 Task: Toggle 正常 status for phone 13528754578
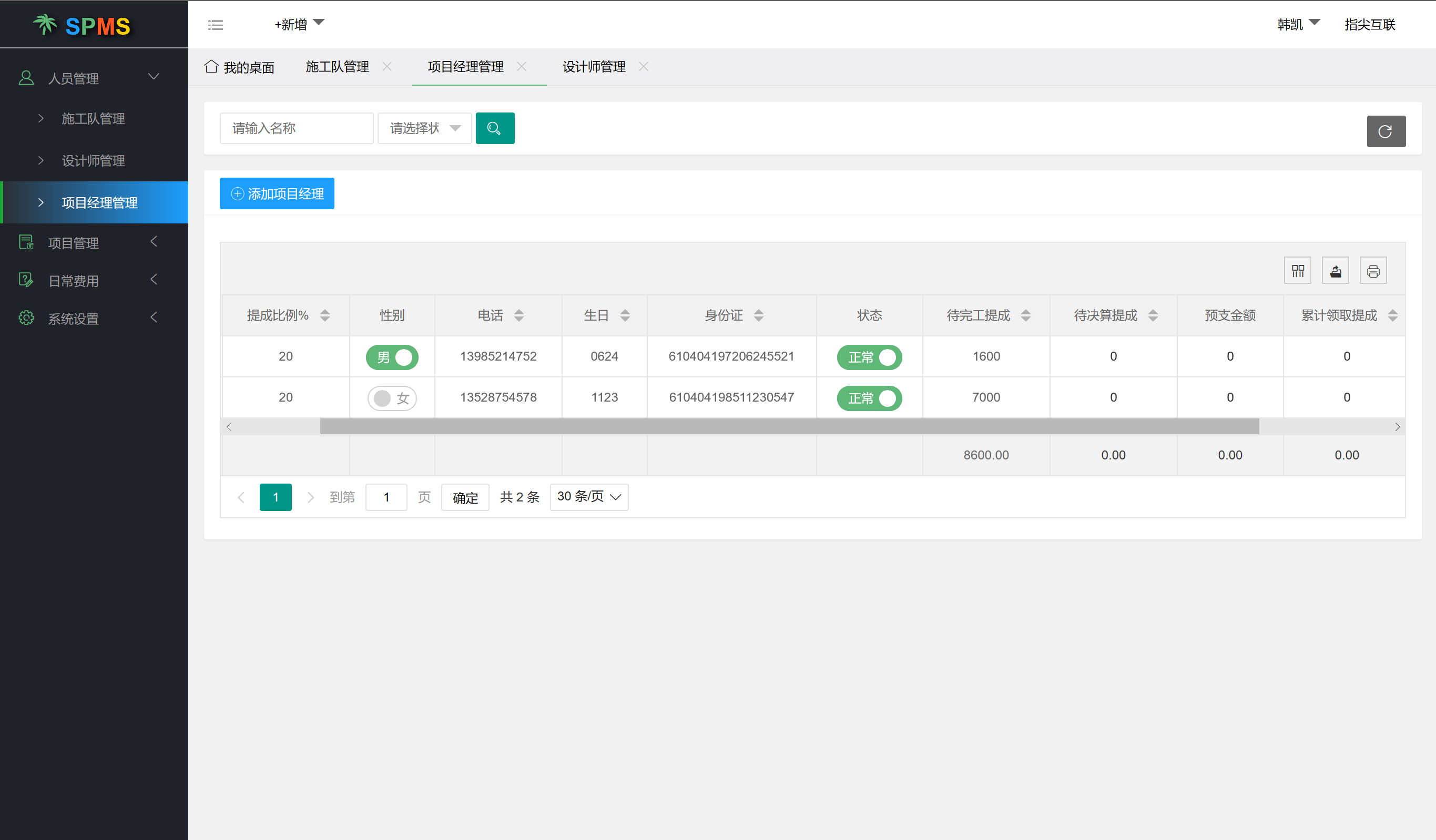click(869, 398)
